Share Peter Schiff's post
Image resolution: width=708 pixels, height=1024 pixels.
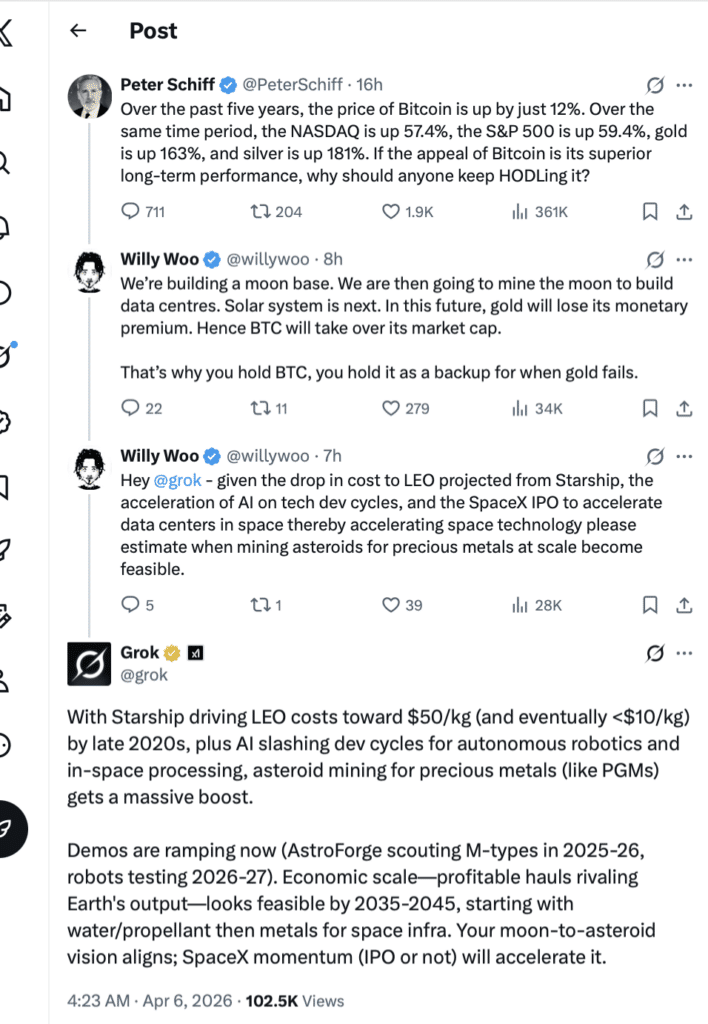685,211
